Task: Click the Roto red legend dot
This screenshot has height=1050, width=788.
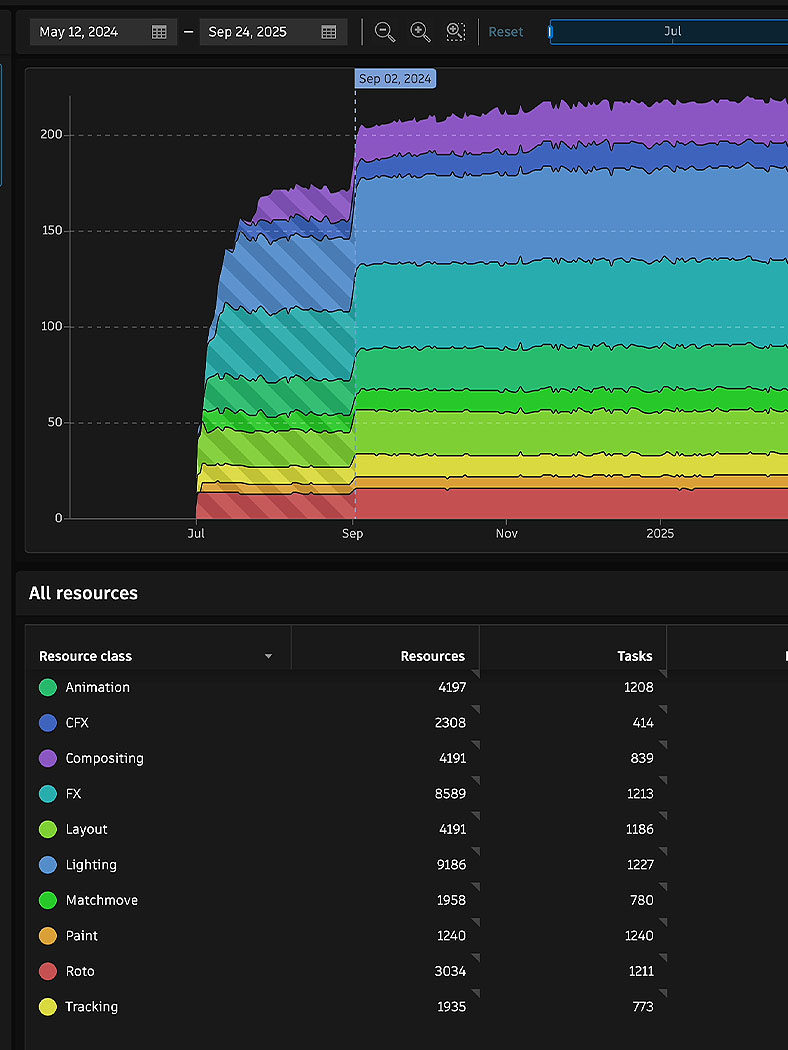Action: [48, 971]
